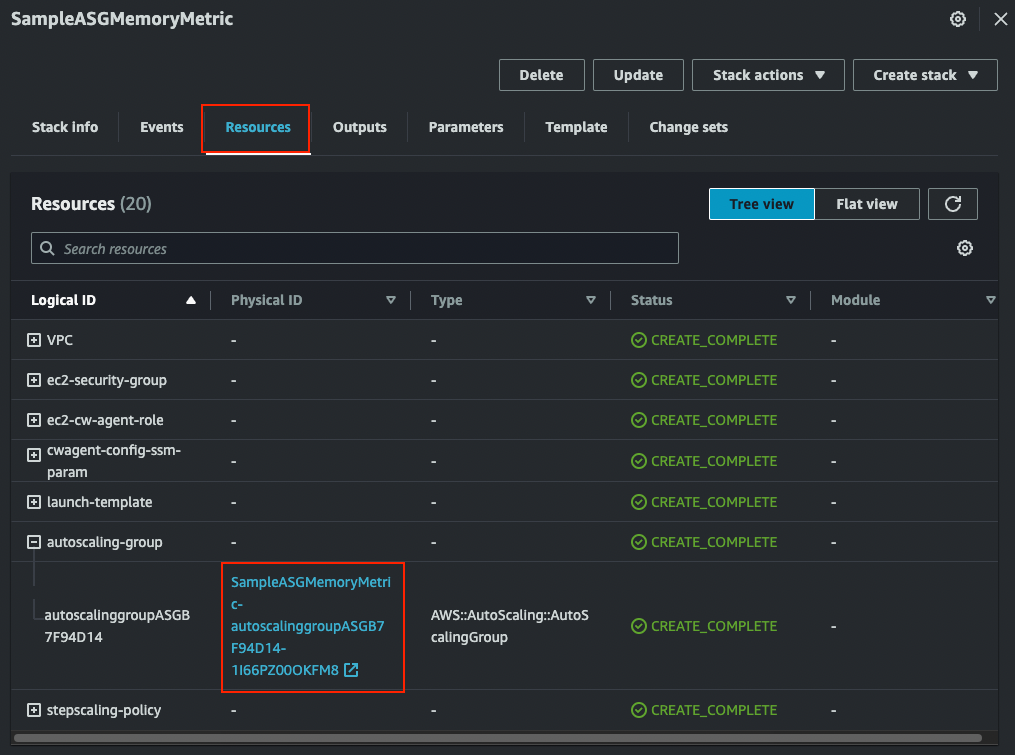Switch to Change sets tab
Screen dimensions: 1015x755
coord(689,127)
